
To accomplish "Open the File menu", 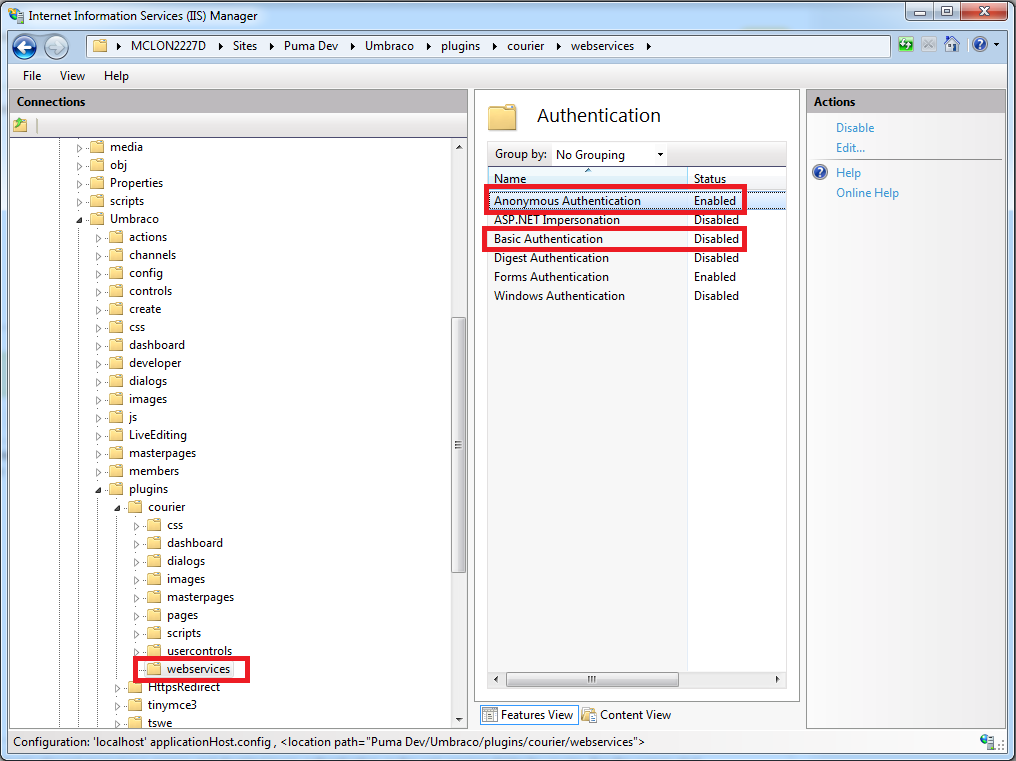I will coord(32,76).
